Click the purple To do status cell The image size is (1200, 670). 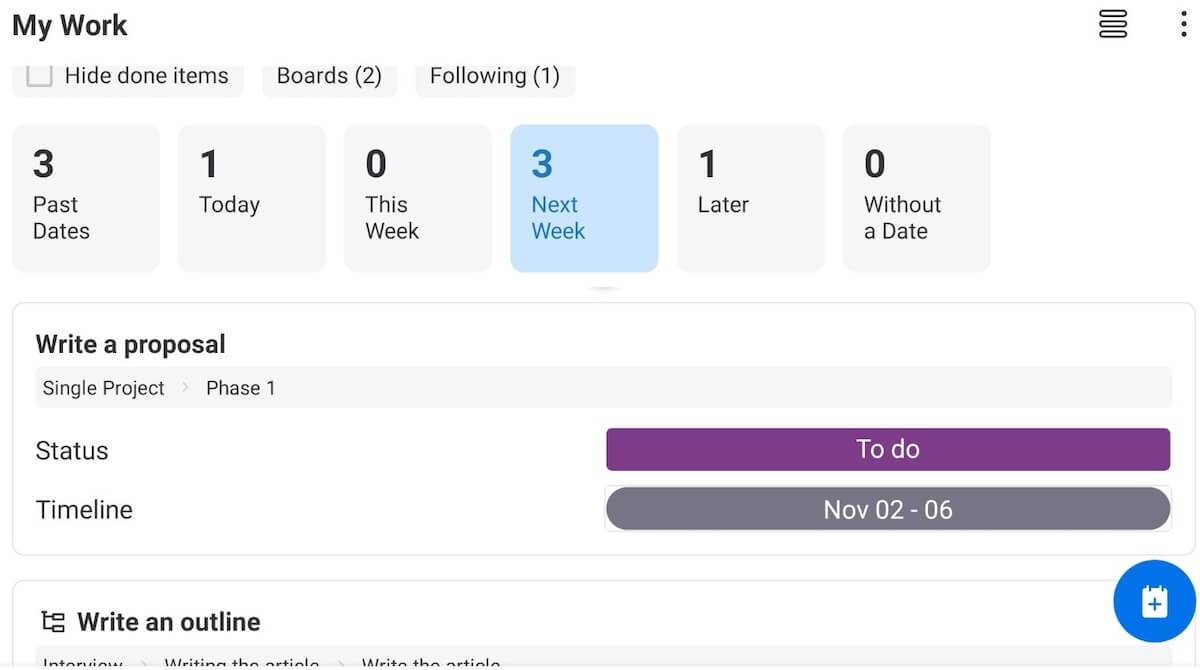[888, 449]
